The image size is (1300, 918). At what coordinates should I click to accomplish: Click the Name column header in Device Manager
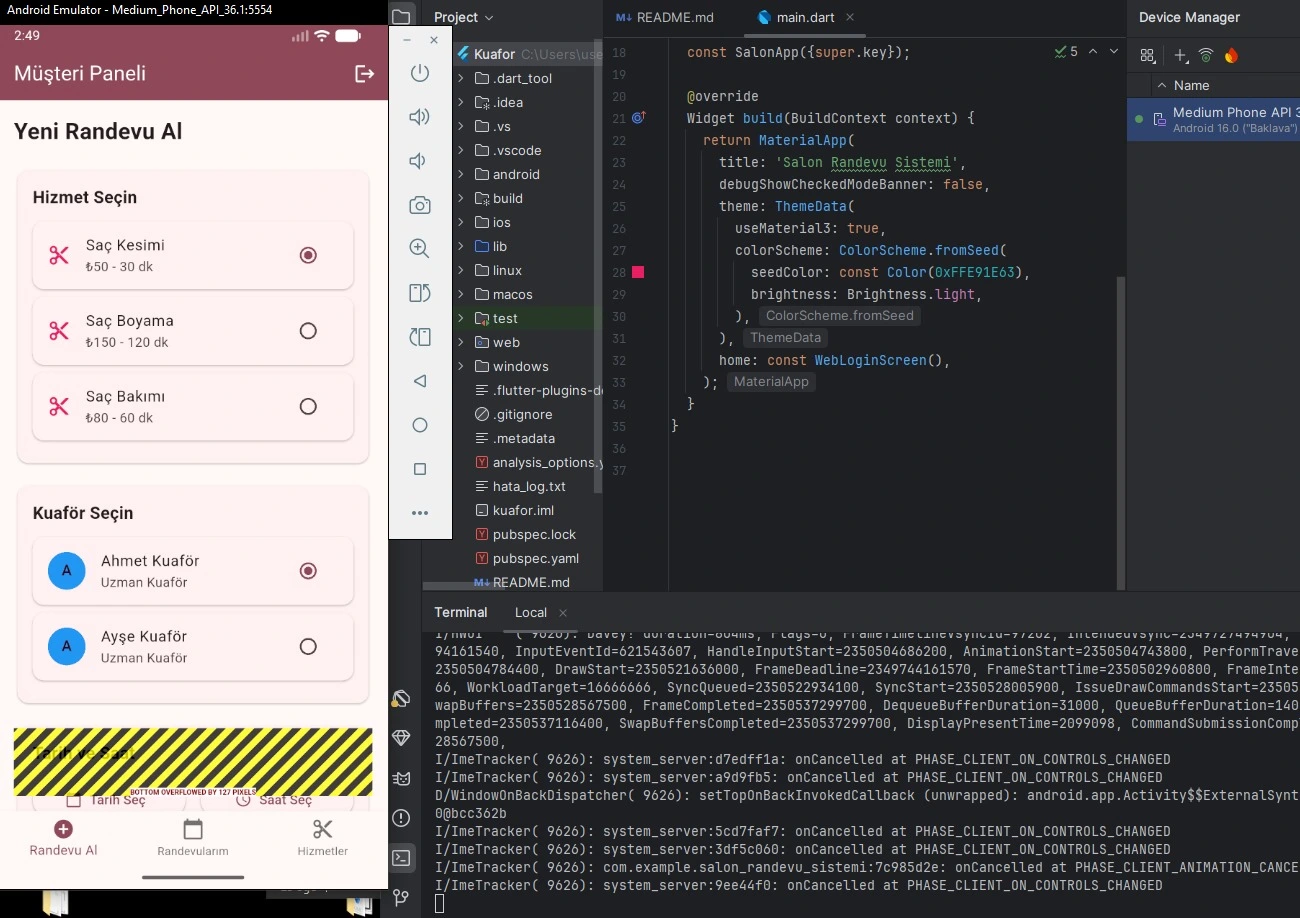pyautogui.click(x=1191, y=85)
